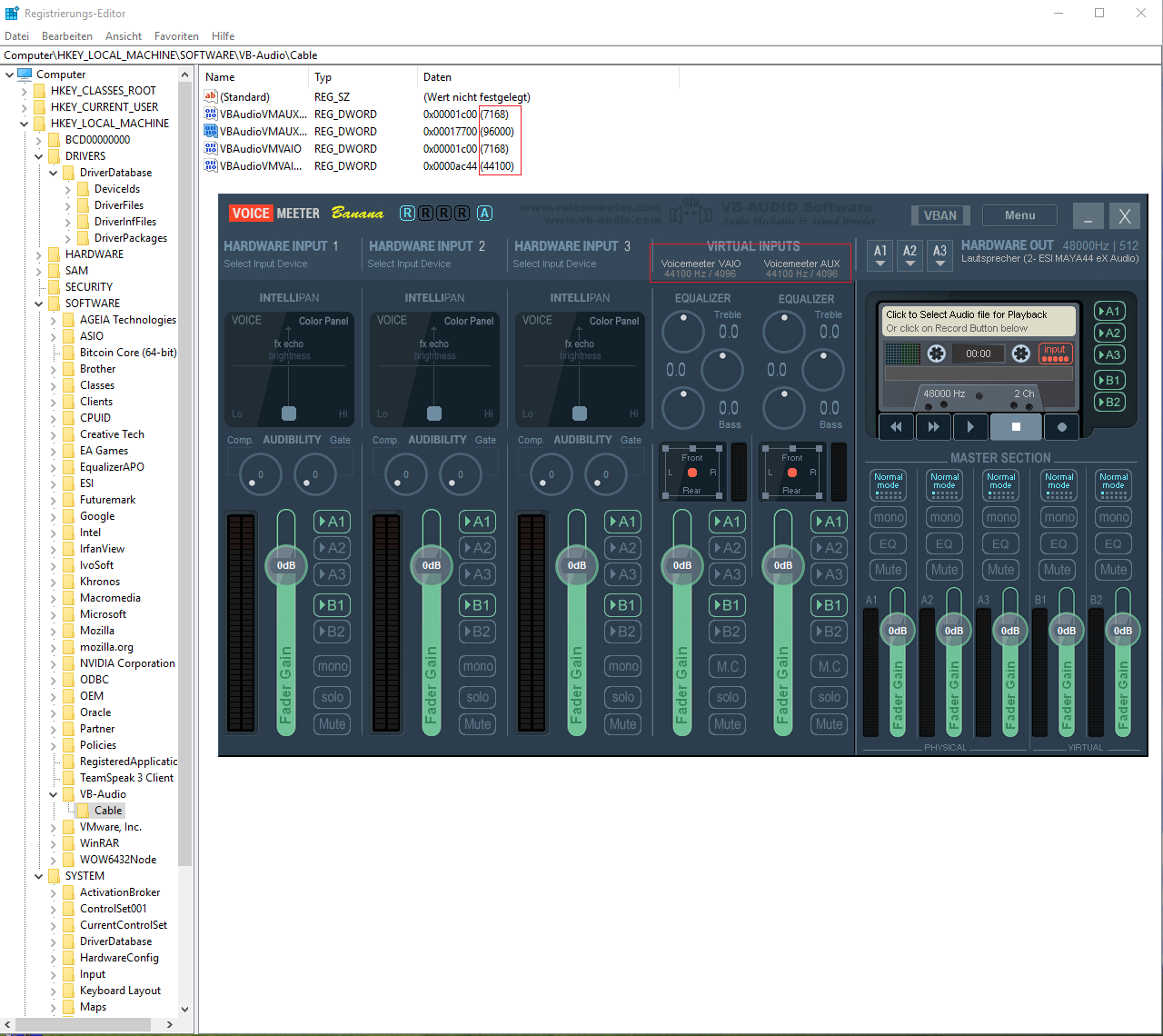The width and height of the screenshot is (1163, 1036).
Task: Open the A1 hardware output device selector
Action: 880,256
